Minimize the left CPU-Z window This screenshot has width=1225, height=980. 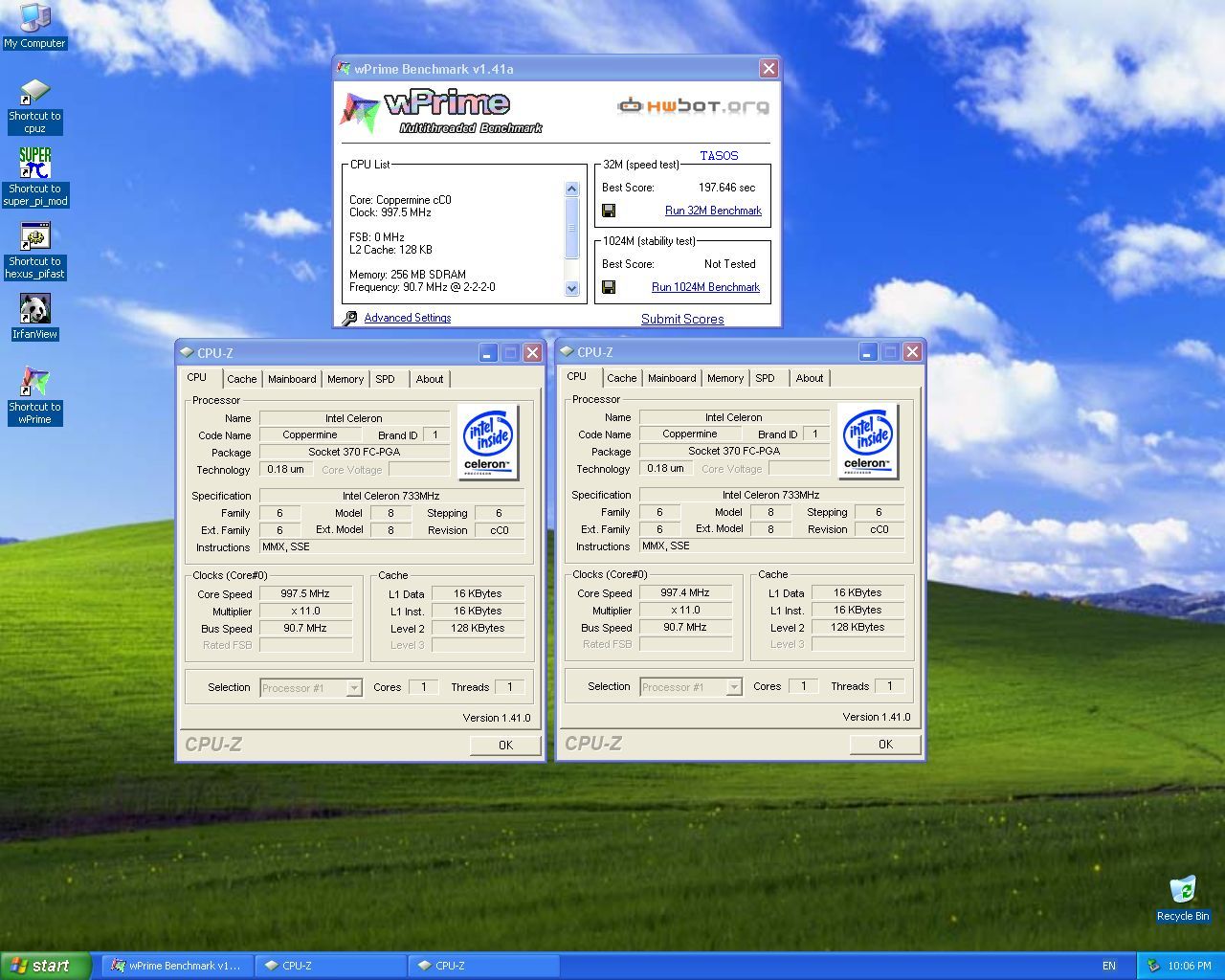[487, 352]
